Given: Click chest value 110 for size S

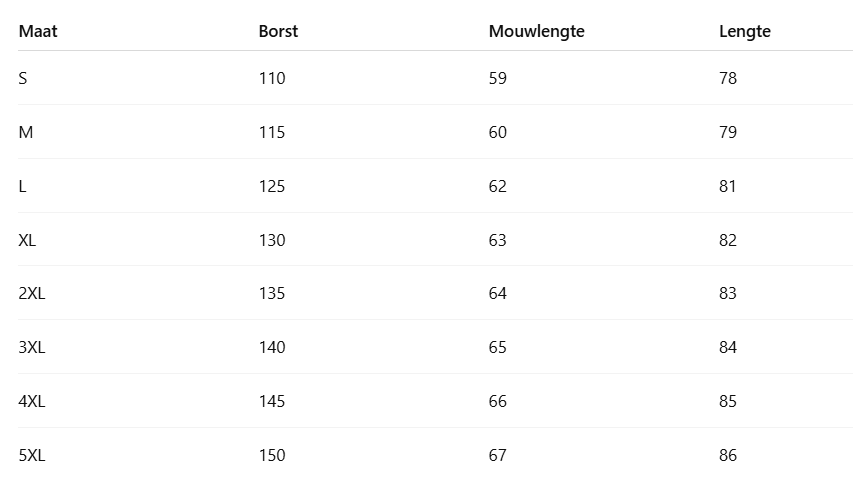Looking at the screenshot, I should coord(272,78).
